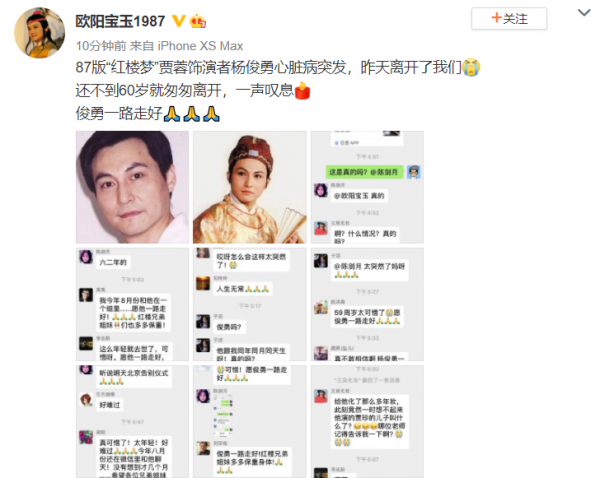This screenshot has width=600, height=478.
Task: Click the +关注 follow button
Action: pyautogui.click(x=509, y=18)
